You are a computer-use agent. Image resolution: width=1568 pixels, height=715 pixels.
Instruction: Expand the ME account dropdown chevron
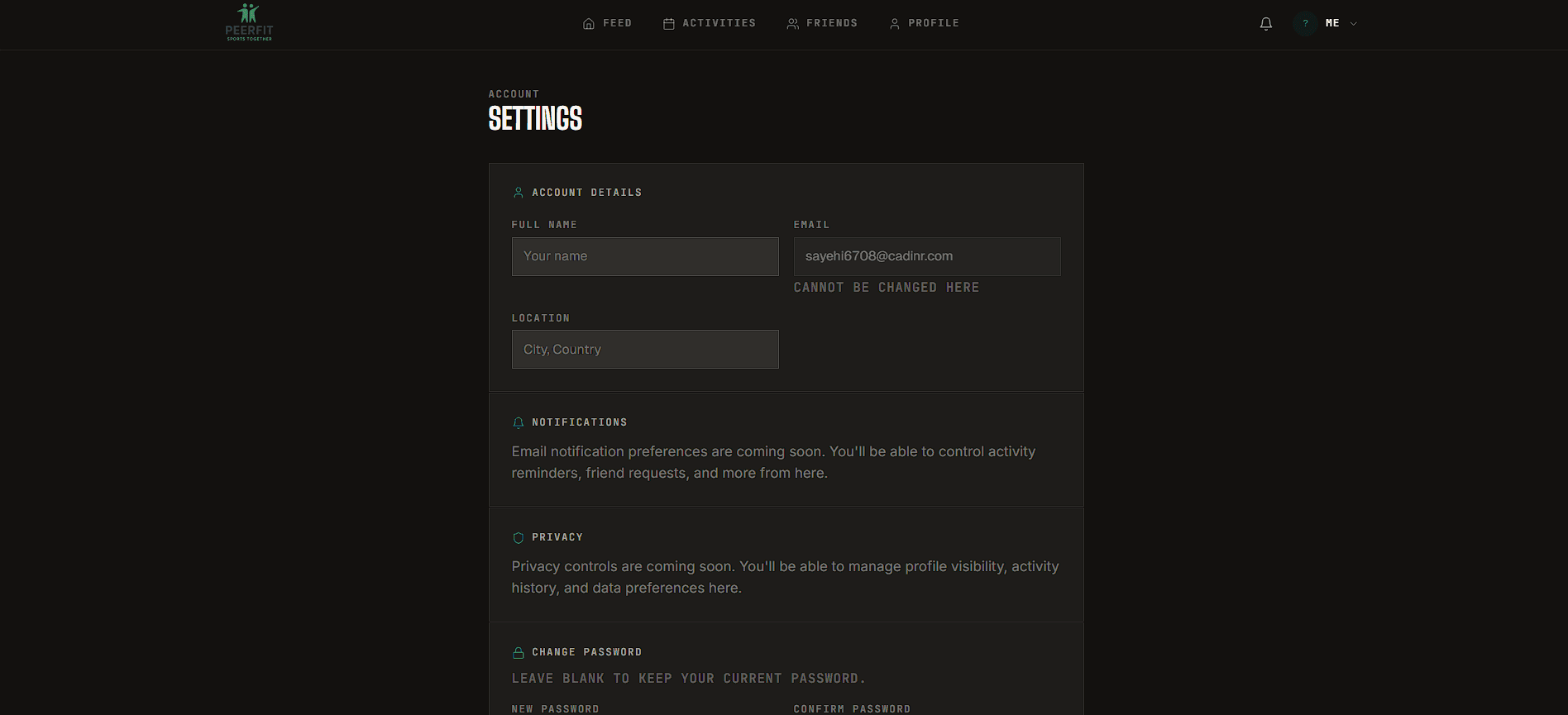click(1354, 24)
